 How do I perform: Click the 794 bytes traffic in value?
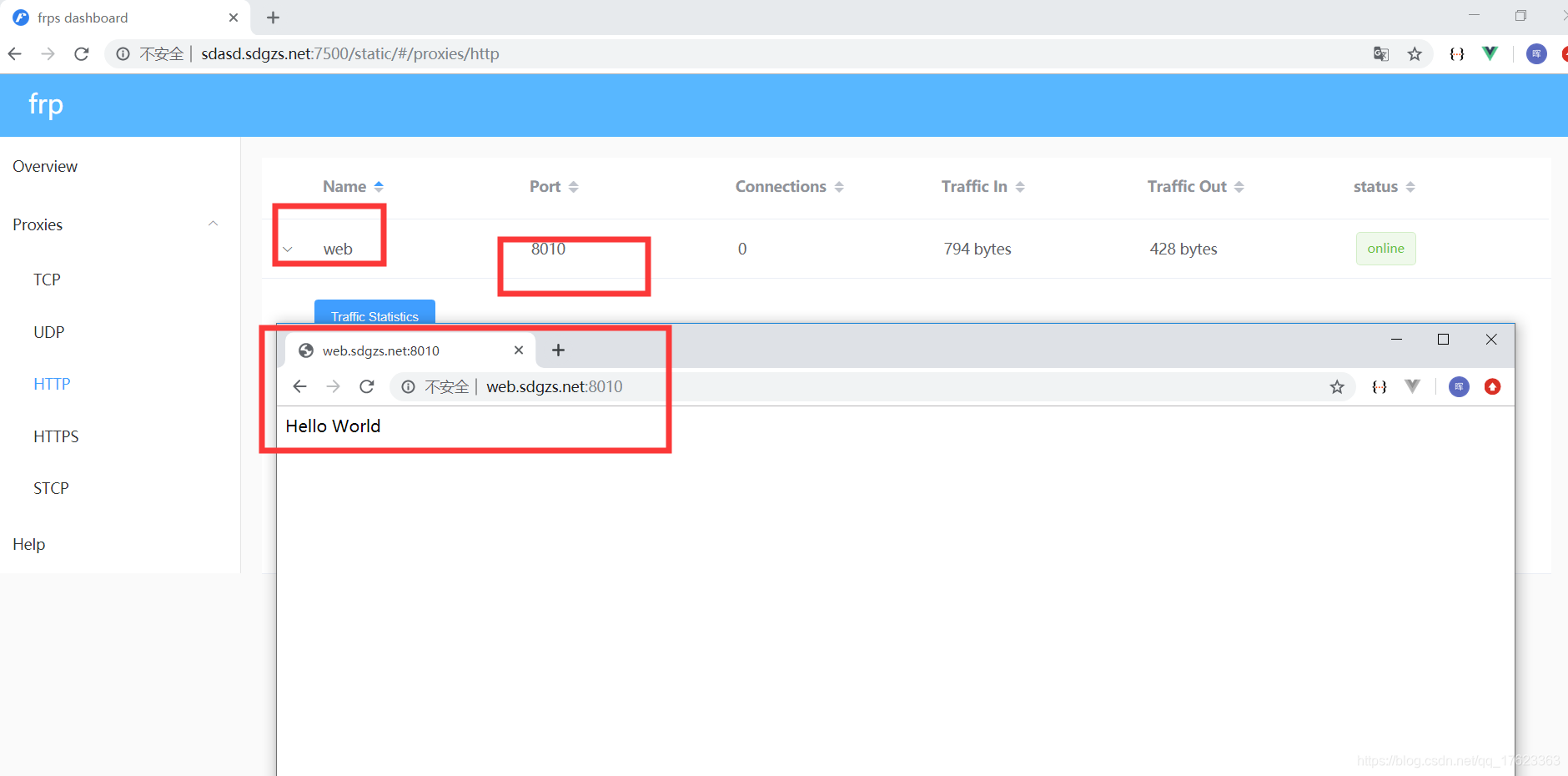click(977, 249)
